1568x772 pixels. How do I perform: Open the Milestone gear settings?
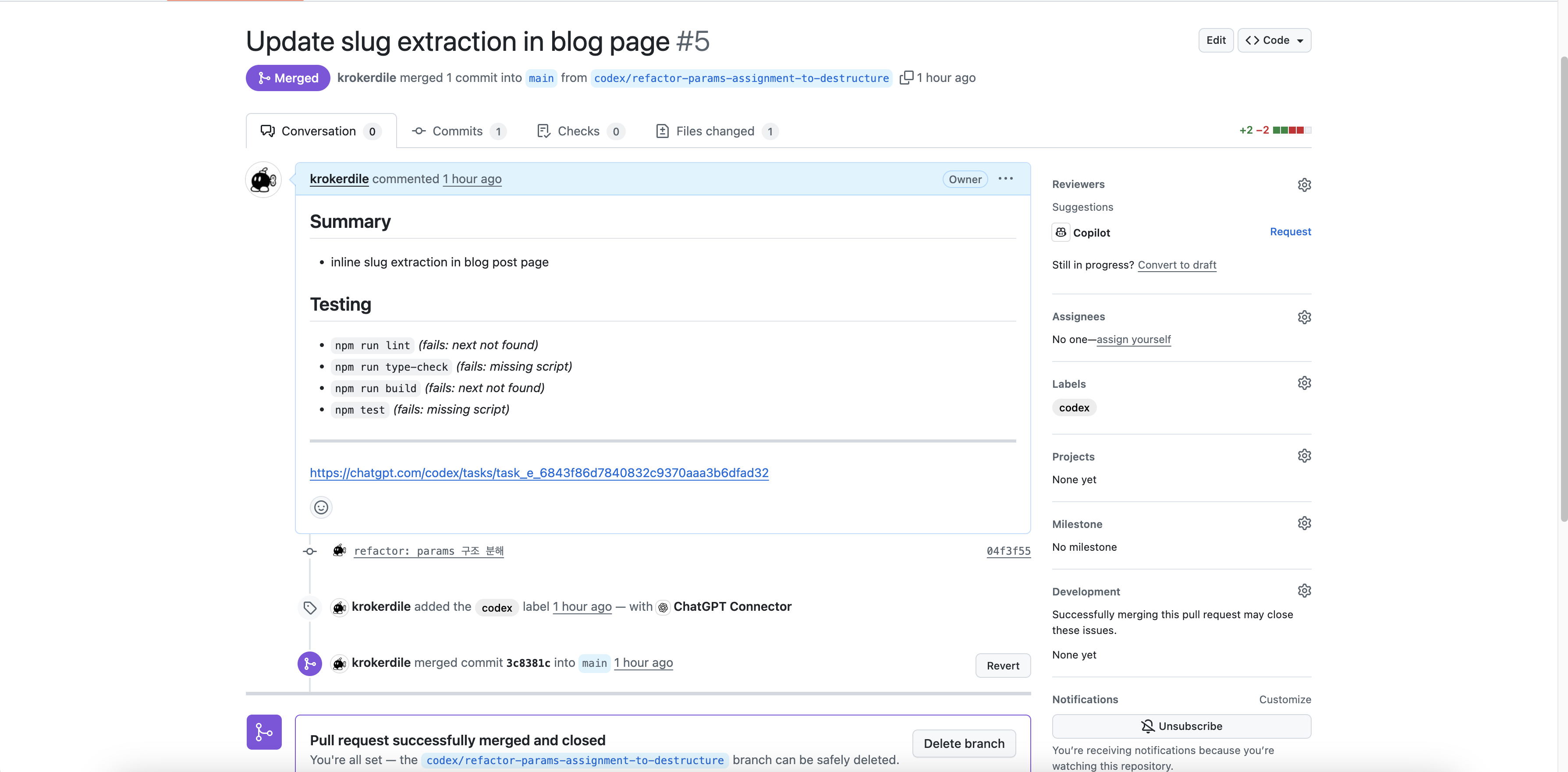(1304, 523)
